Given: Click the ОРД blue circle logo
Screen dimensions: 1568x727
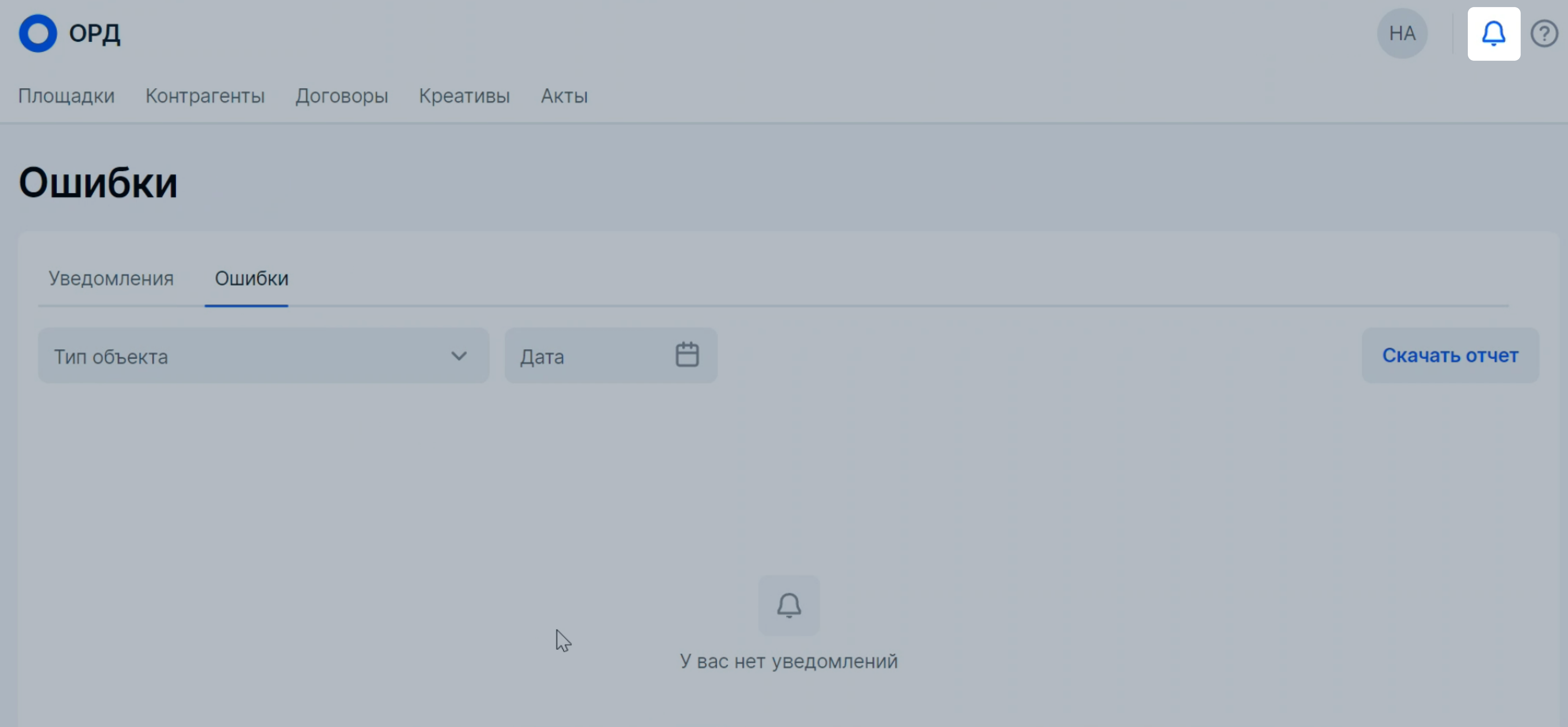Looking at the screenshot, I should point(38,33).
